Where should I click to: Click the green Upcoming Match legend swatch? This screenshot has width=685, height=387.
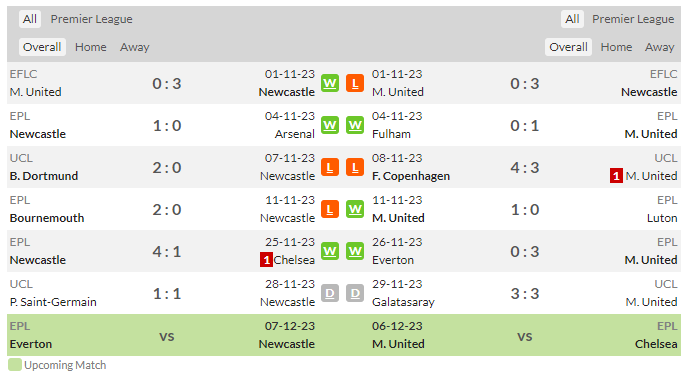point(15,365)
